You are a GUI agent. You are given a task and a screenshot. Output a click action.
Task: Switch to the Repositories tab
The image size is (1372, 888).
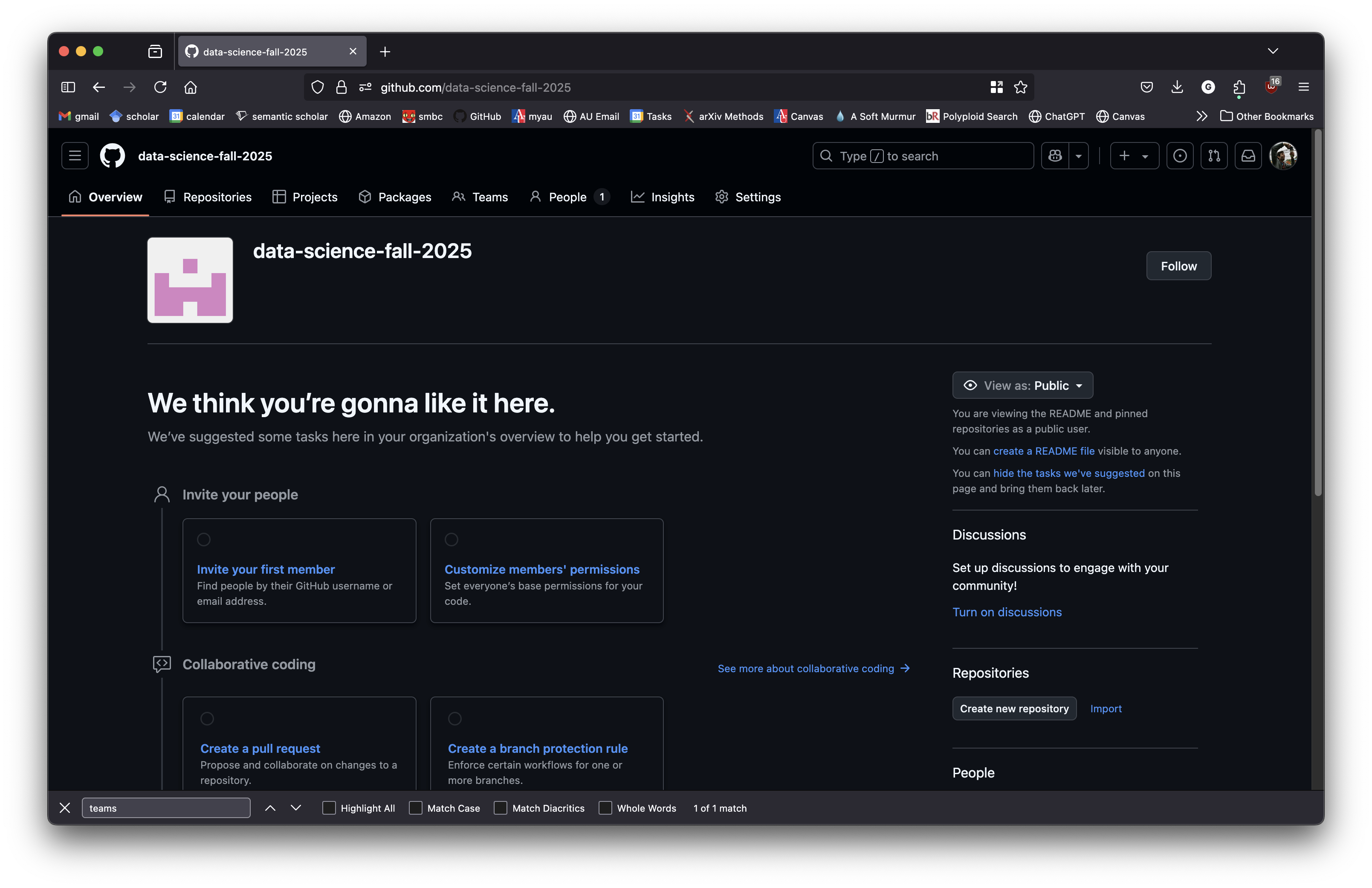coord(208,197)
